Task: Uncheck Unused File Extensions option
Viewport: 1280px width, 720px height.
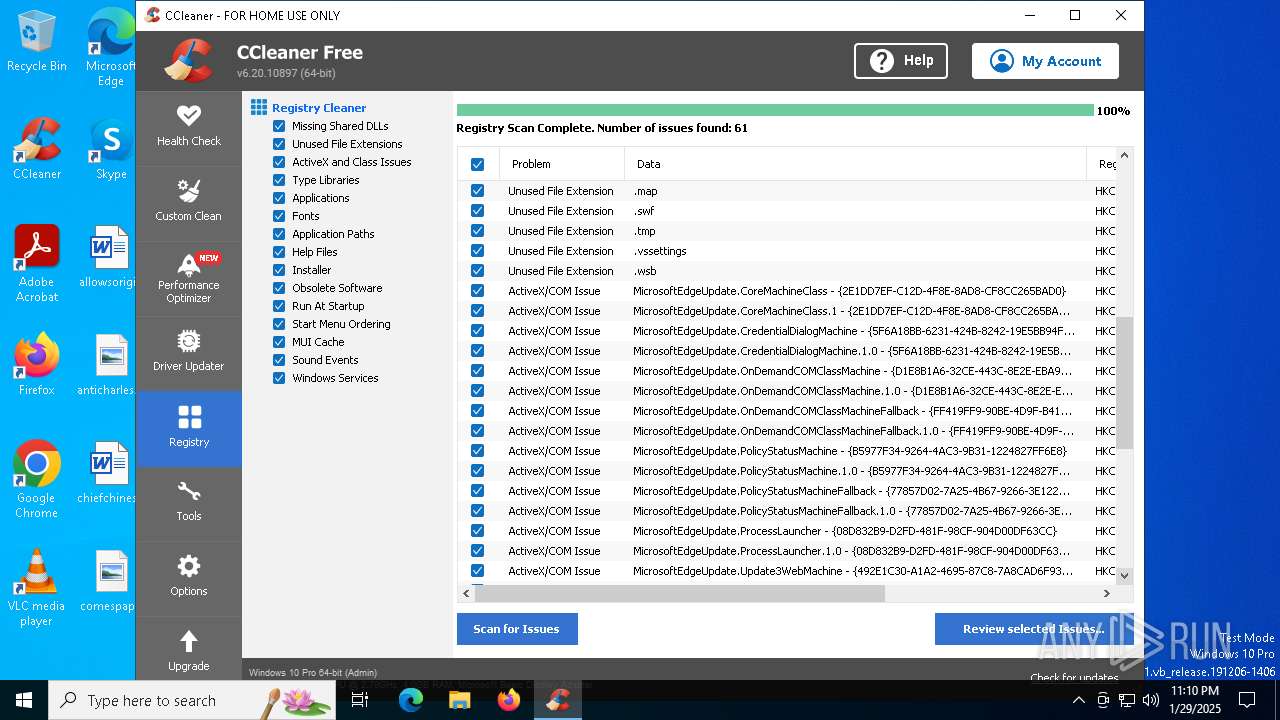Action: (279, 144)
